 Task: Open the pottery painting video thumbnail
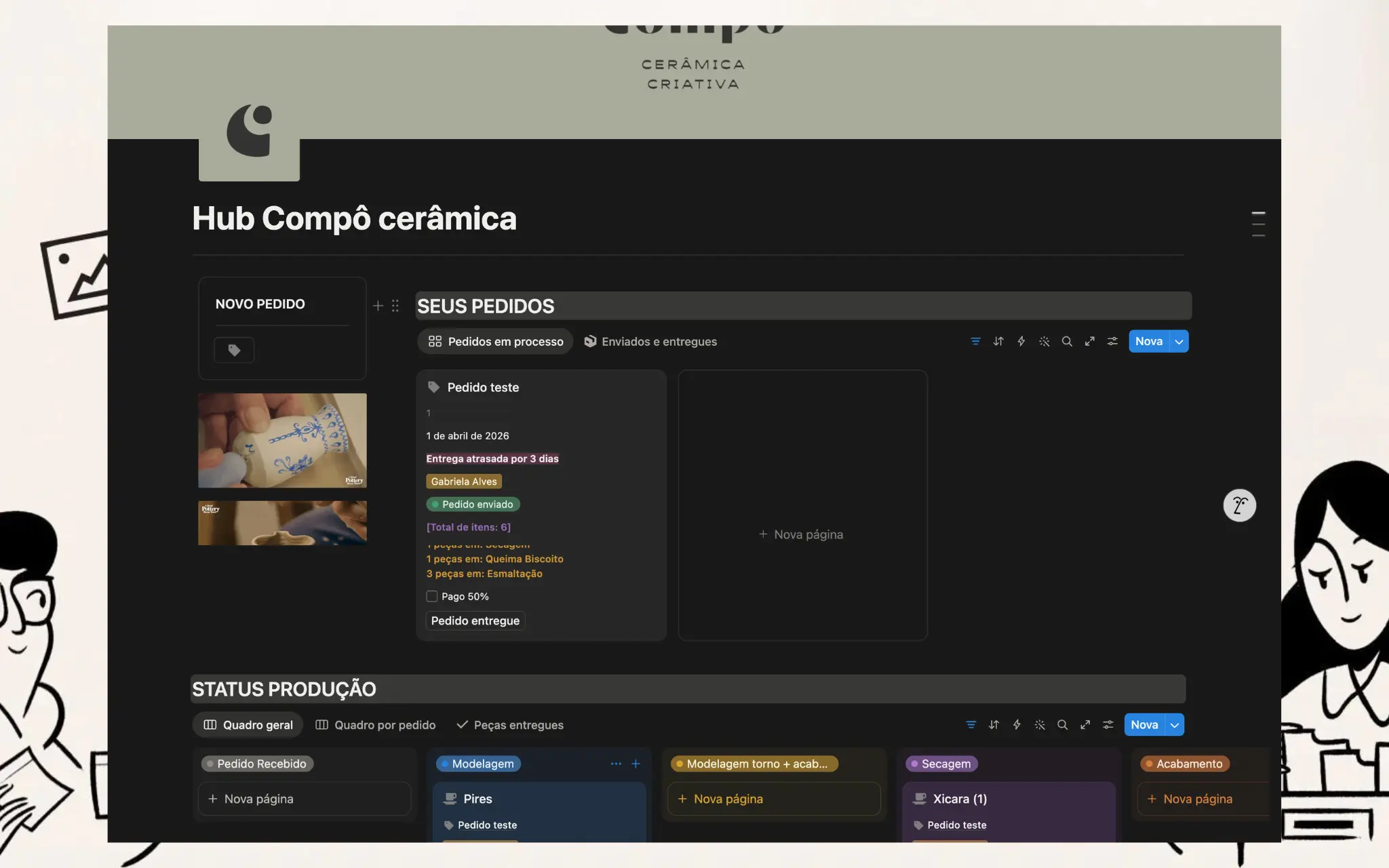(x=282, y=440)
